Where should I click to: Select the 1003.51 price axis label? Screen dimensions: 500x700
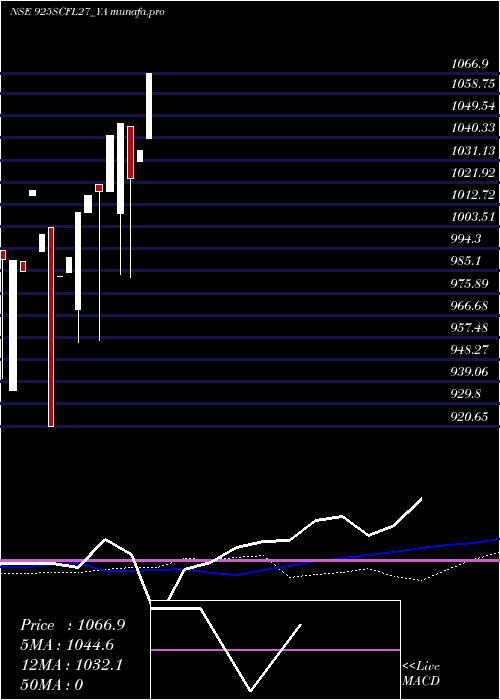click(x=473, y=217)
